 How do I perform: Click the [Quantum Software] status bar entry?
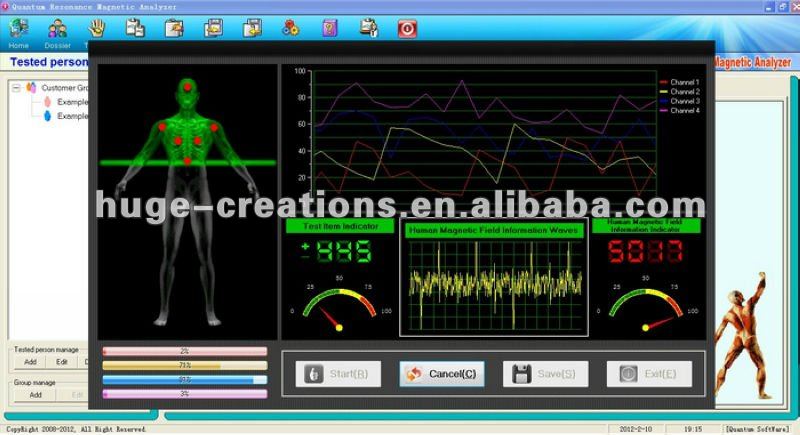click(758, 429)
